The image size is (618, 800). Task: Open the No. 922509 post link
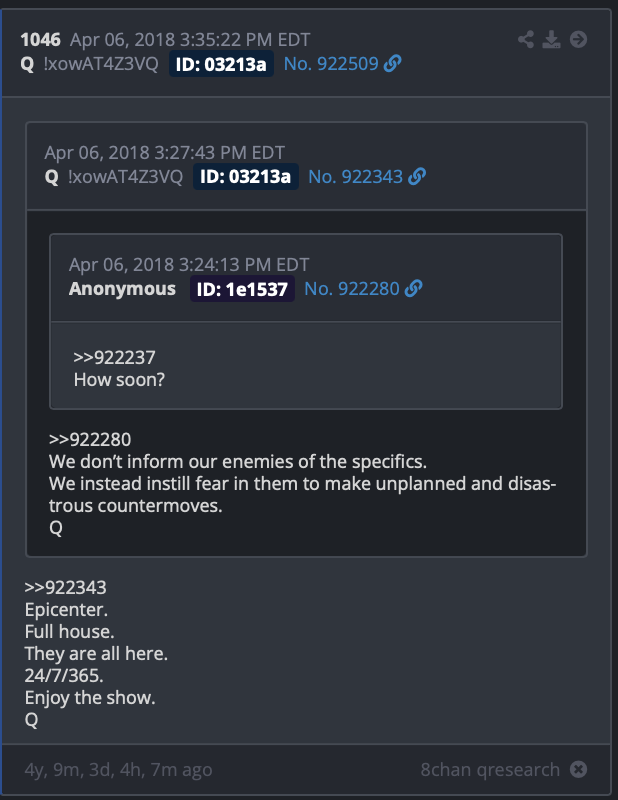331,64
